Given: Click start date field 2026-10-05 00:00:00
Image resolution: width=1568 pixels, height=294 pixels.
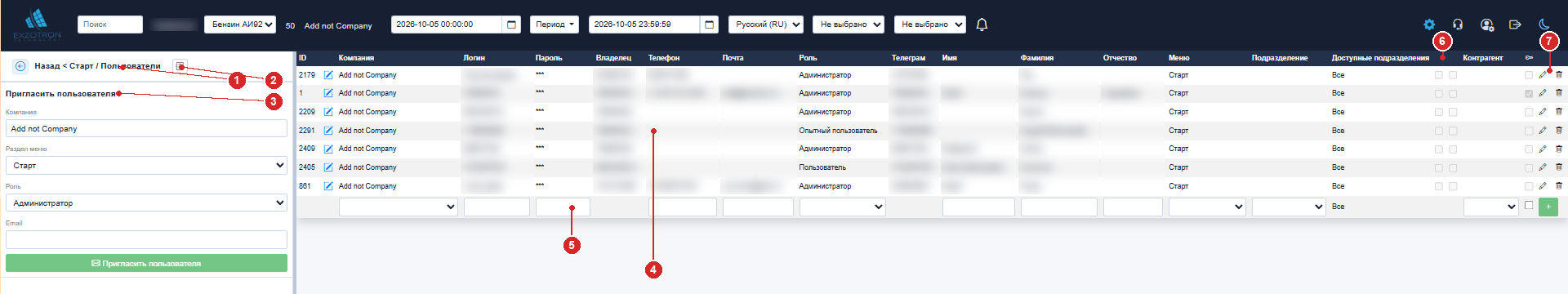Looking at the screenshot, I should (446, 24).
